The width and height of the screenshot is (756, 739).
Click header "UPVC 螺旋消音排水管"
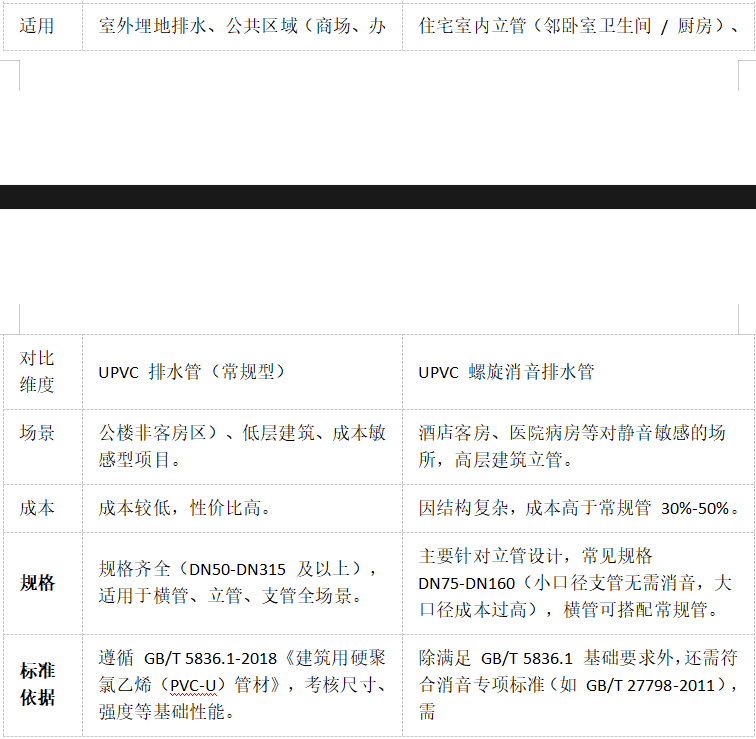click(506, 372)
